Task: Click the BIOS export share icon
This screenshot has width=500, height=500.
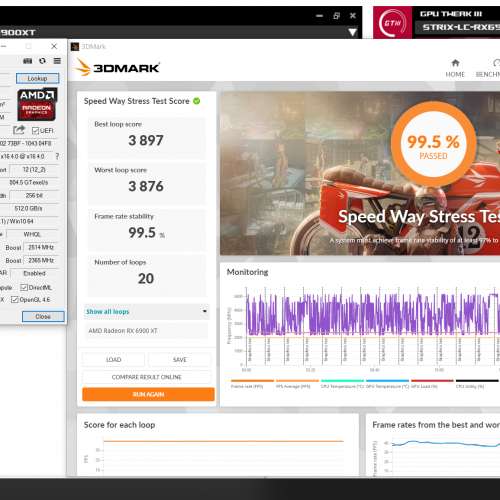Action: 19,130
